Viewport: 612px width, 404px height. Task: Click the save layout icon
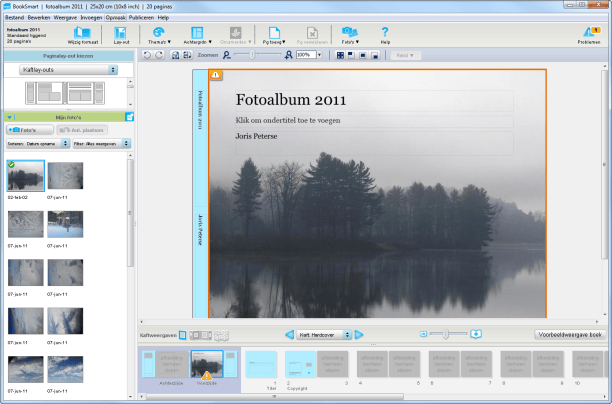[175, 55]
